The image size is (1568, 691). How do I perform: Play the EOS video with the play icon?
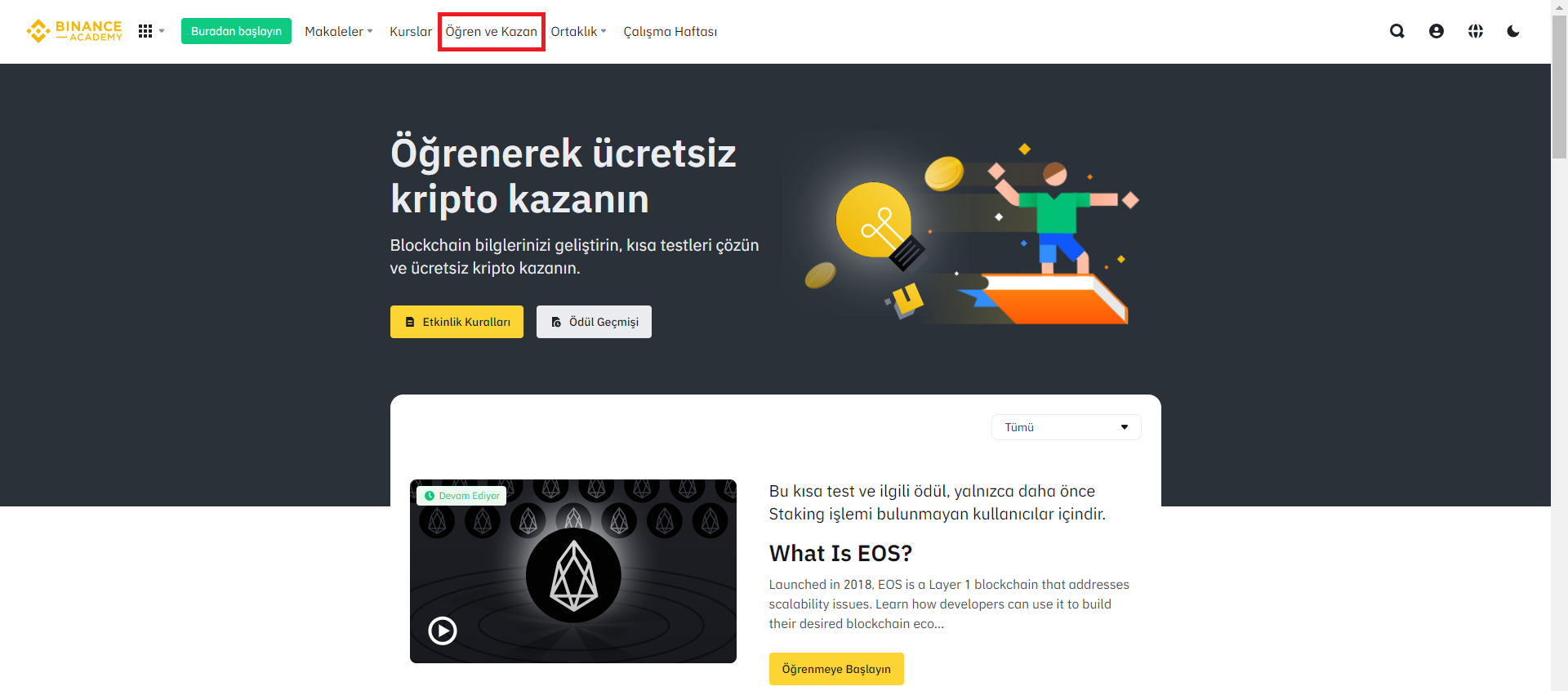click(443, 631)
